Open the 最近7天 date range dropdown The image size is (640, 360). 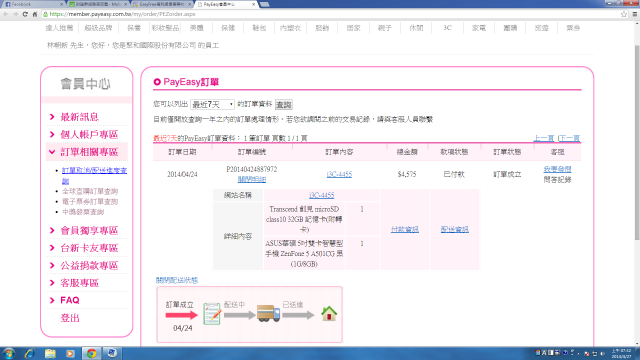click(212, 104)
